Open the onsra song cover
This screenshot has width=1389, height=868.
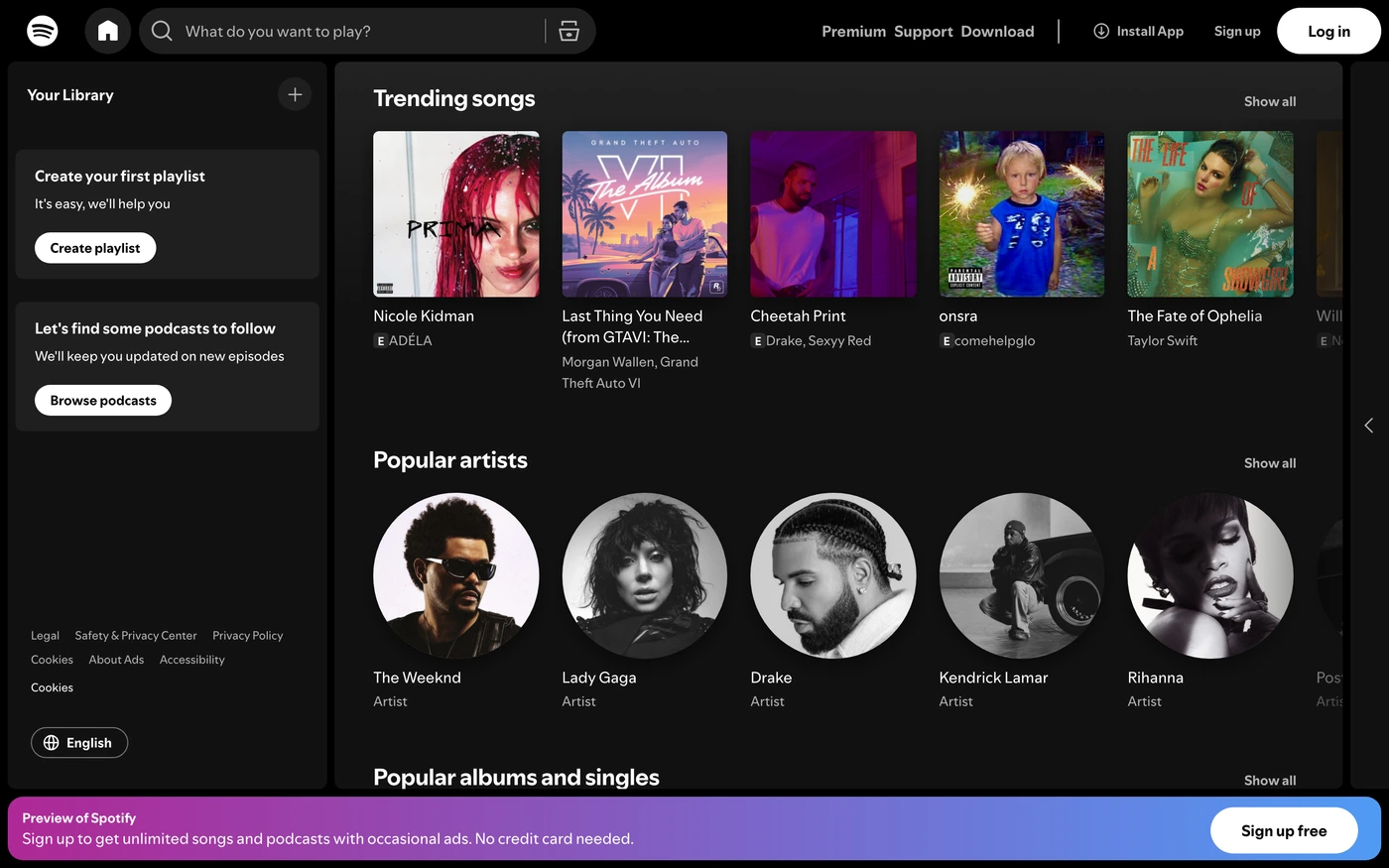(x=1022, y=214)
